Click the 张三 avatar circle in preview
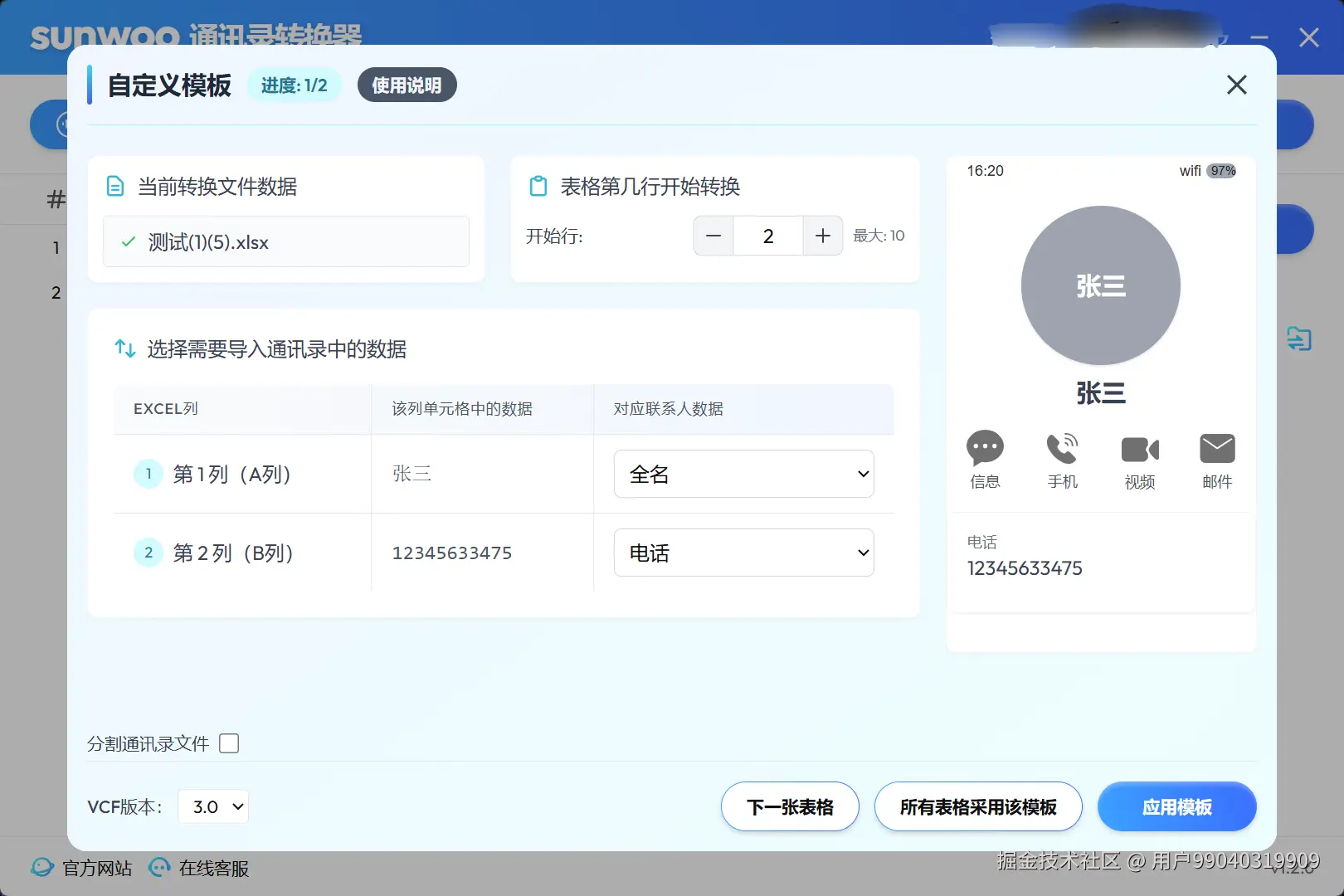Viewport: 1344px width, 896px height. (1101, 285)
